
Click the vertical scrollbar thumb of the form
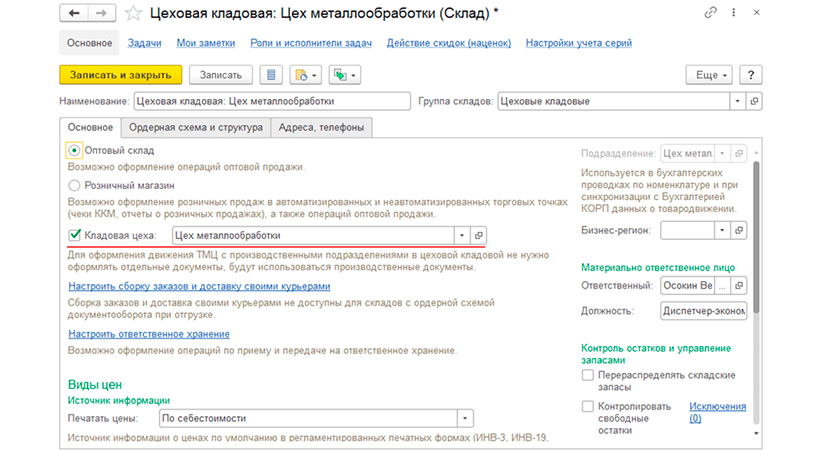(756, 238)
